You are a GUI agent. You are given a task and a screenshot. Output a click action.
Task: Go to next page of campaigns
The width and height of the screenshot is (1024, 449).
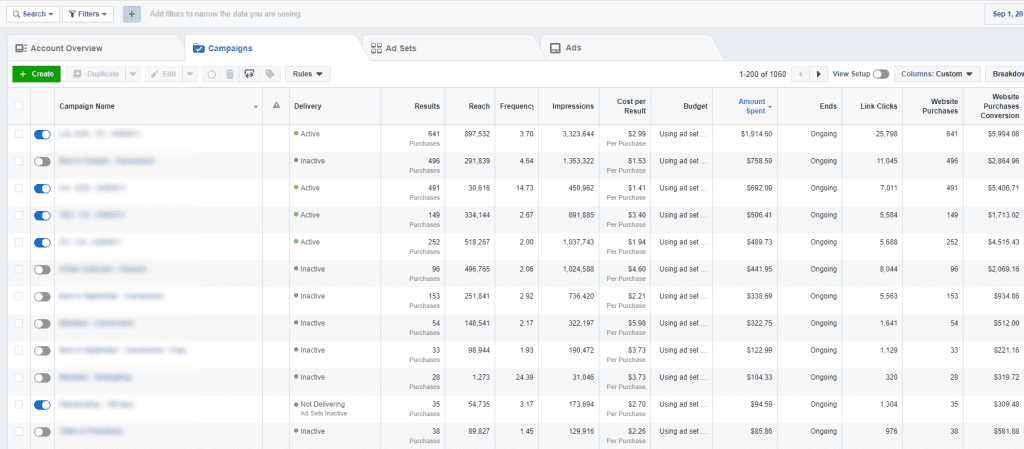(x=819, y=74)
